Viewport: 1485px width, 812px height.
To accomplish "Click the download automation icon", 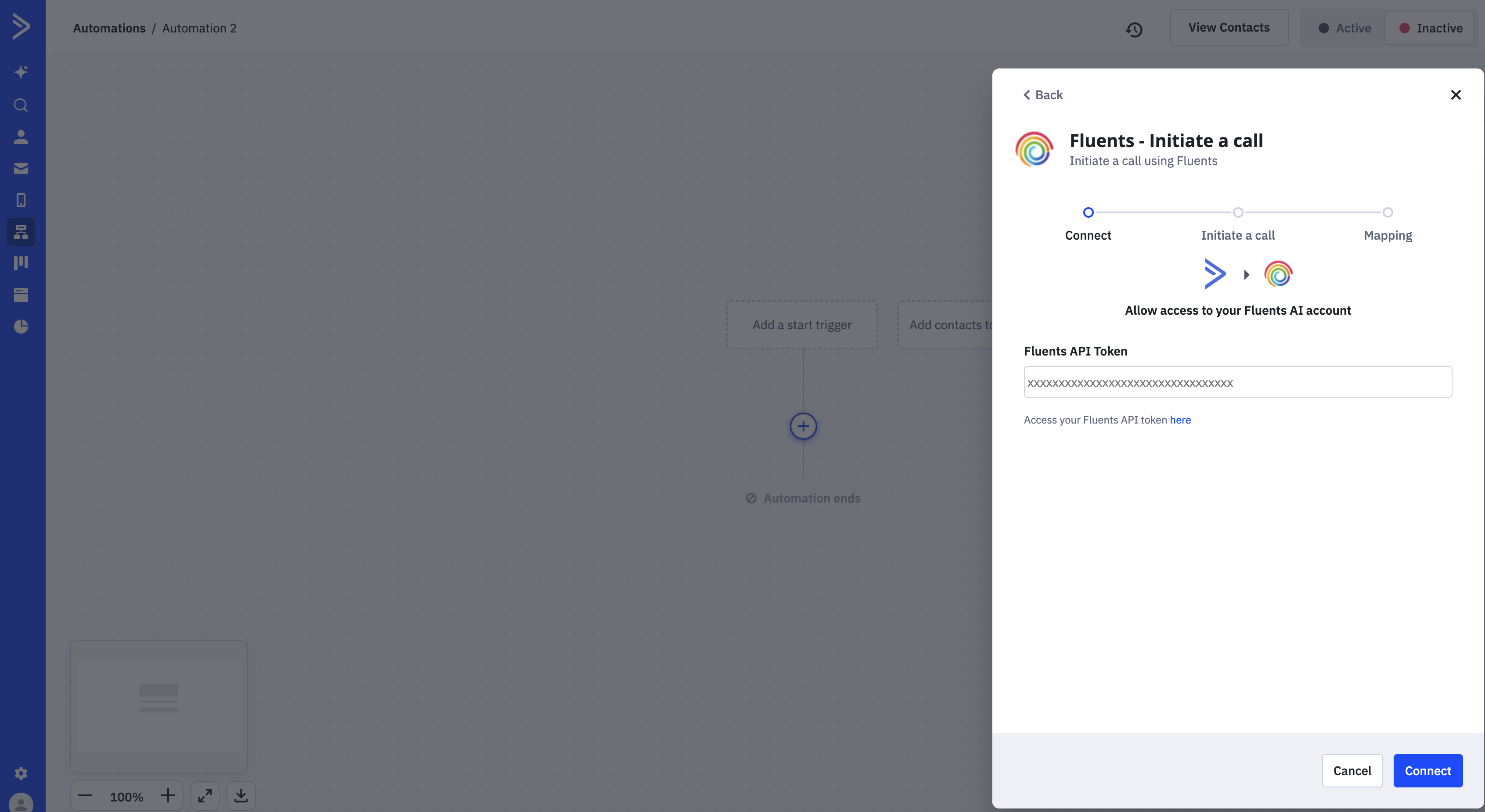I will pos(241,796).
